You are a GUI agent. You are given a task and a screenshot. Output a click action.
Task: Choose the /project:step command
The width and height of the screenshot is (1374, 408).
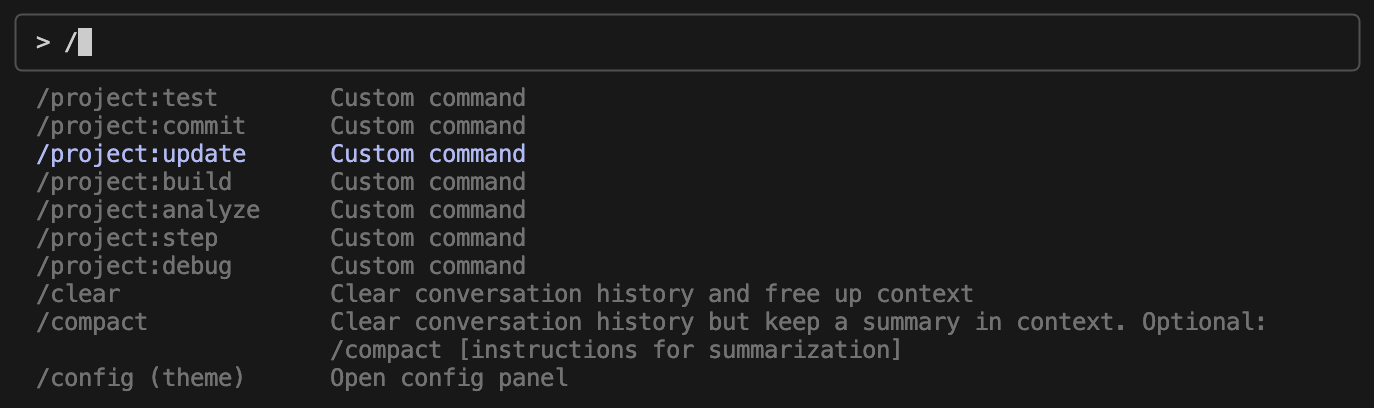[127, 238]
